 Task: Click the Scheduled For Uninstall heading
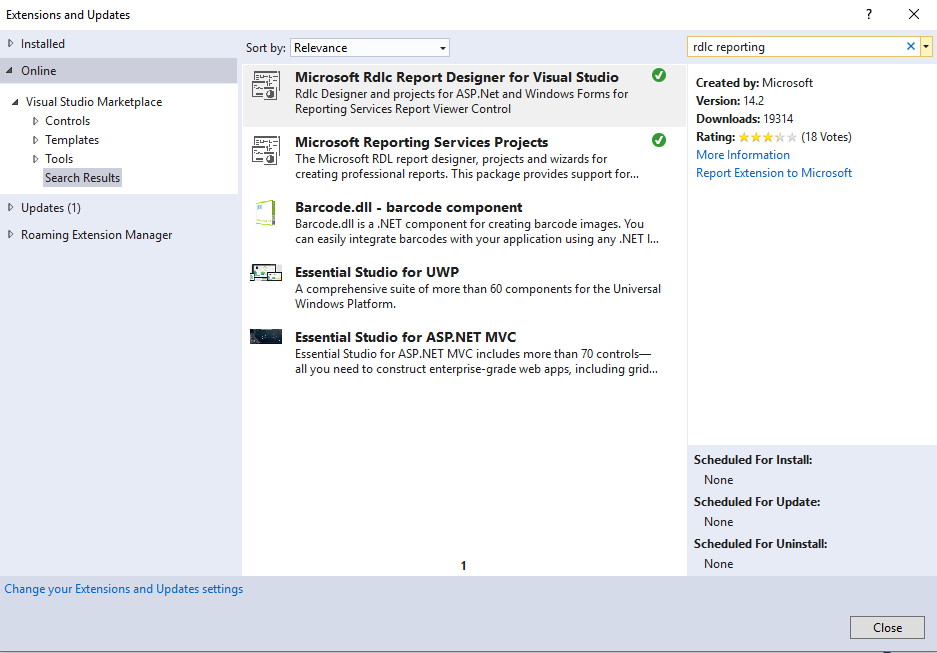pyautogui.click(x=761, y=544)
